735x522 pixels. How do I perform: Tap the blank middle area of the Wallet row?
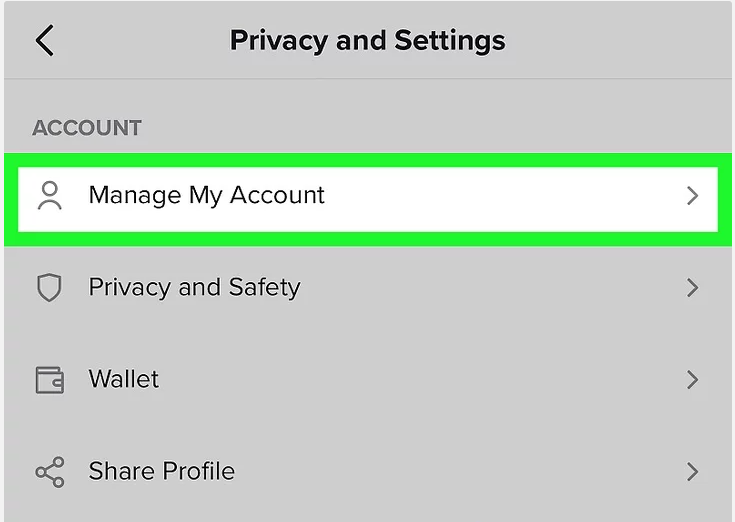click(422, 380)
